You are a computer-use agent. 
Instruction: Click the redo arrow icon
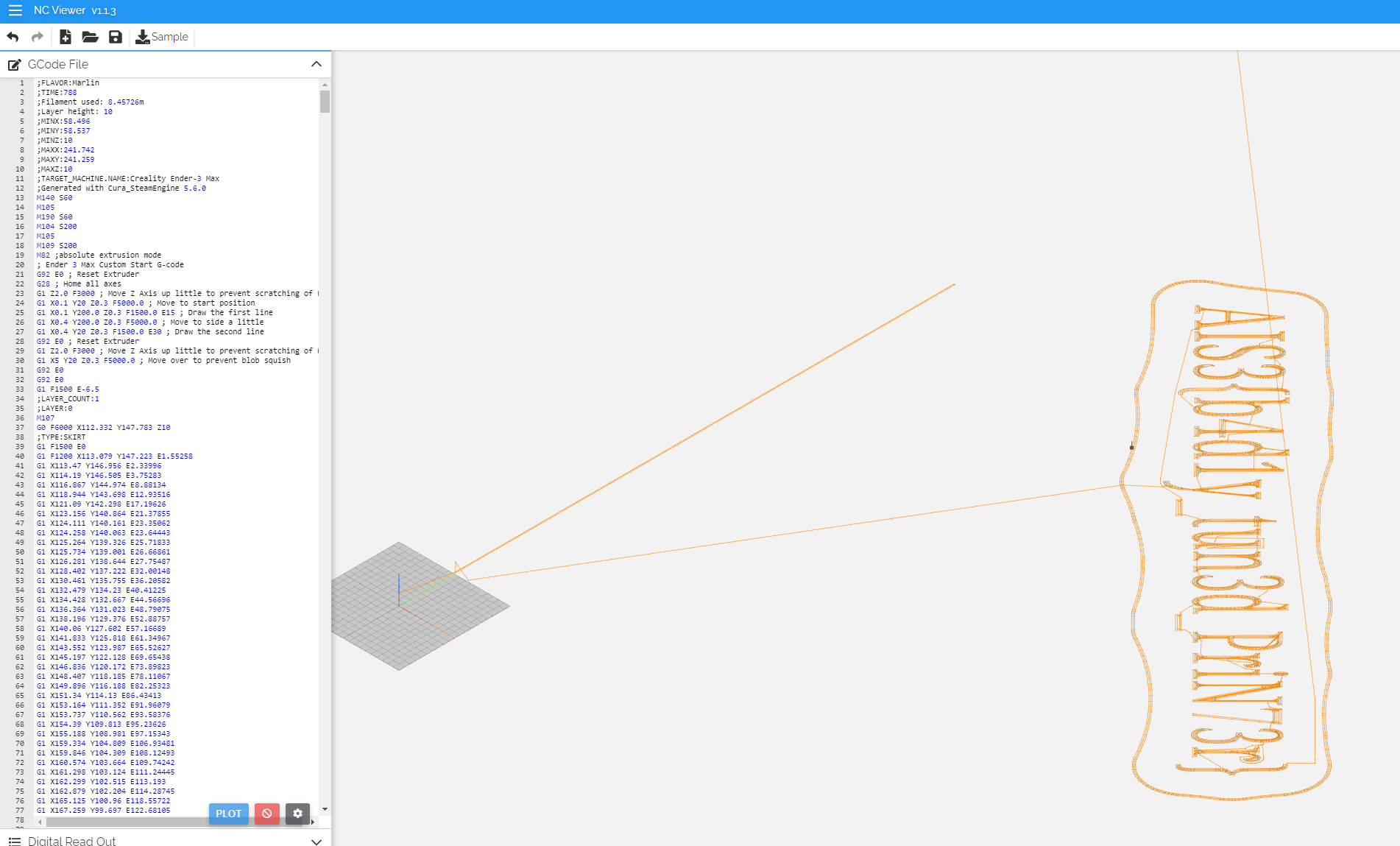[38, 37]
